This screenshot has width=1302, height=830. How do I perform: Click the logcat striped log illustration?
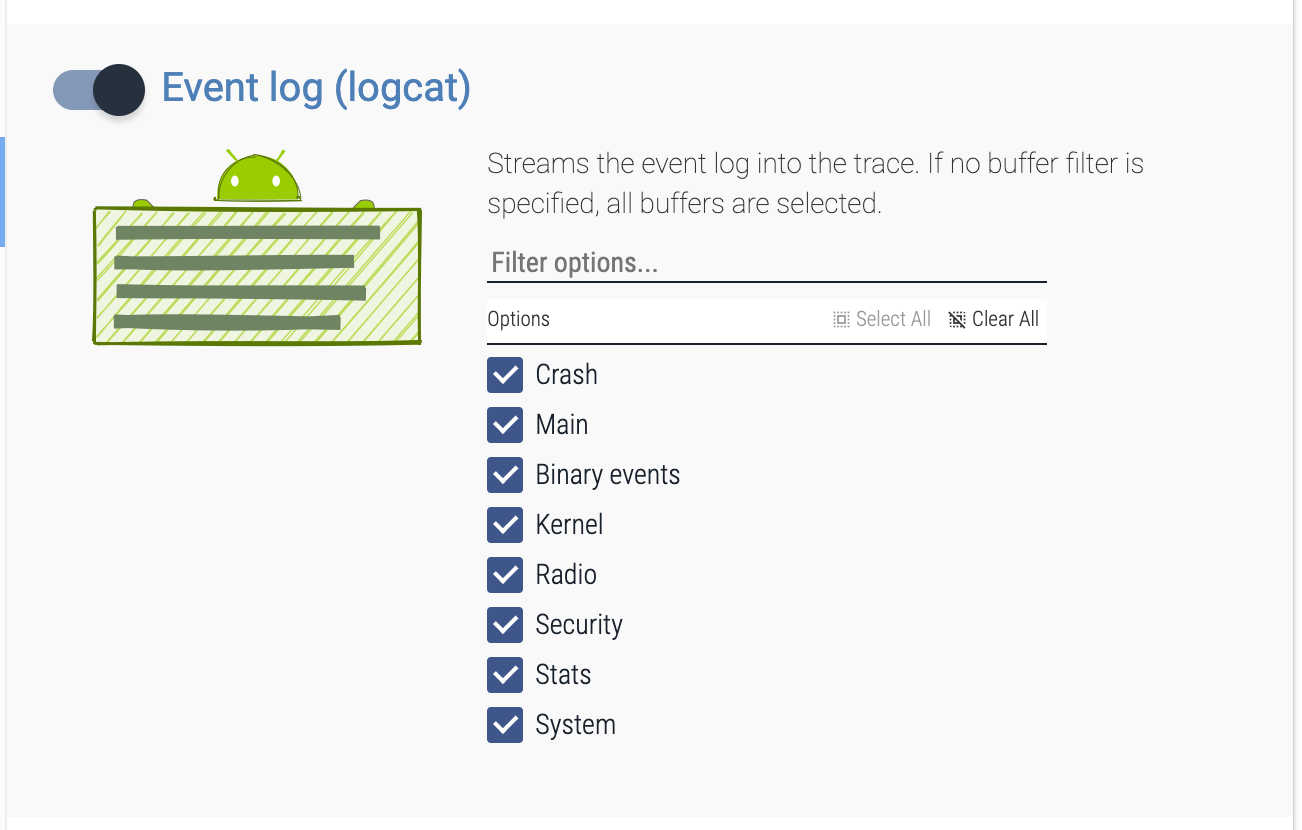(257, 275)
